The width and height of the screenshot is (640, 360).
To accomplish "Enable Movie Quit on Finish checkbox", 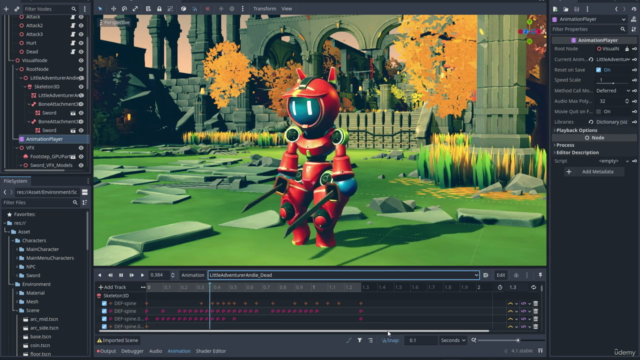I will [598, 111].
